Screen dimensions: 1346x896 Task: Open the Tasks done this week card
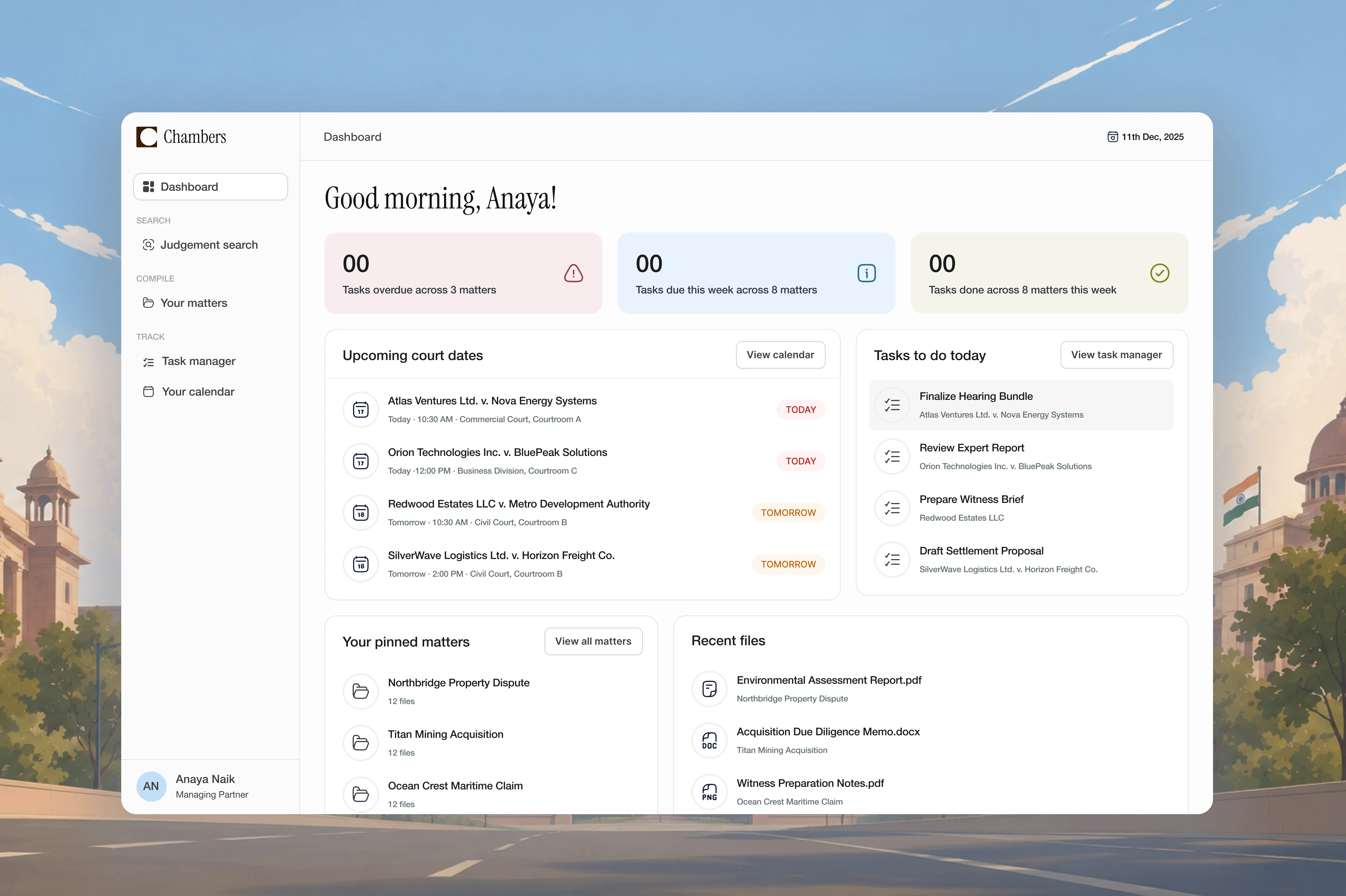(x=1049, y=273)
